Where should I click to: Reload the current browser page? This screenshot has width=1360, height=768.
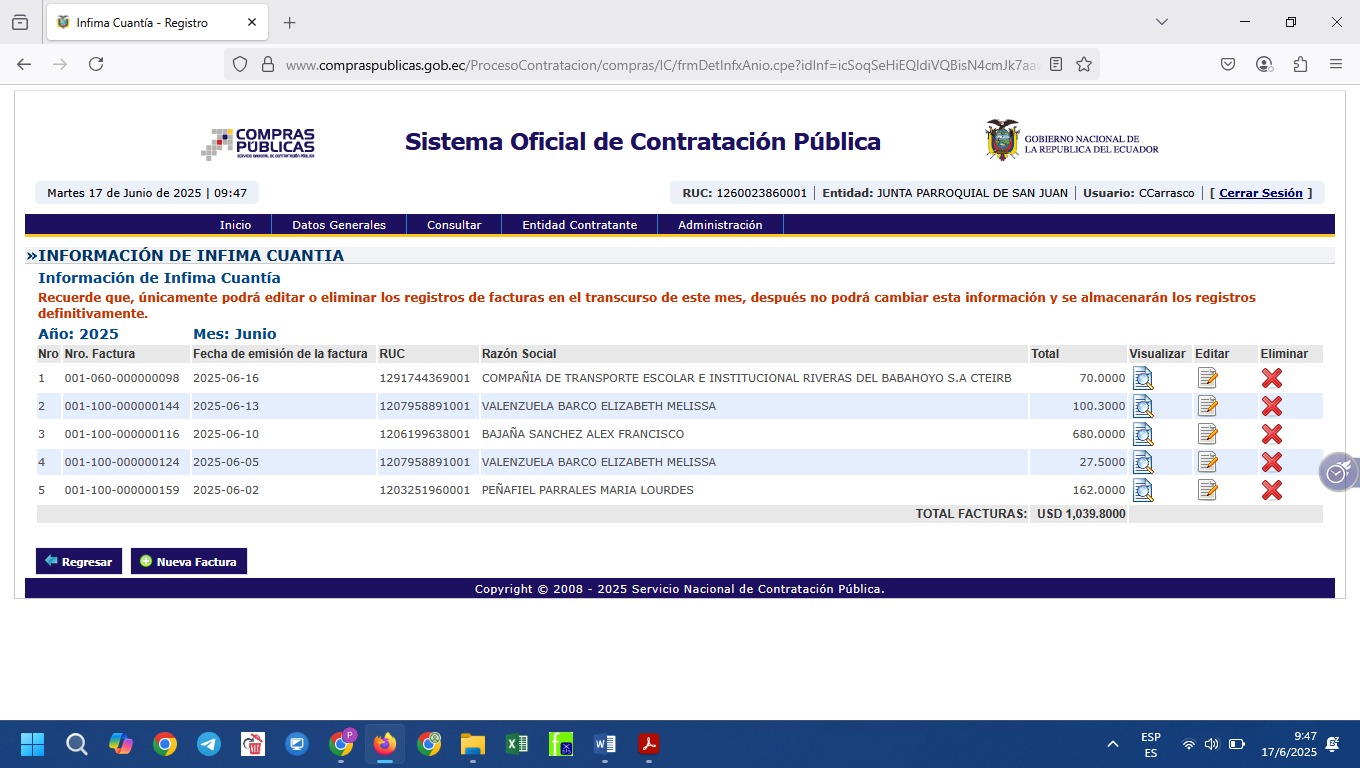tap(96, 64)
